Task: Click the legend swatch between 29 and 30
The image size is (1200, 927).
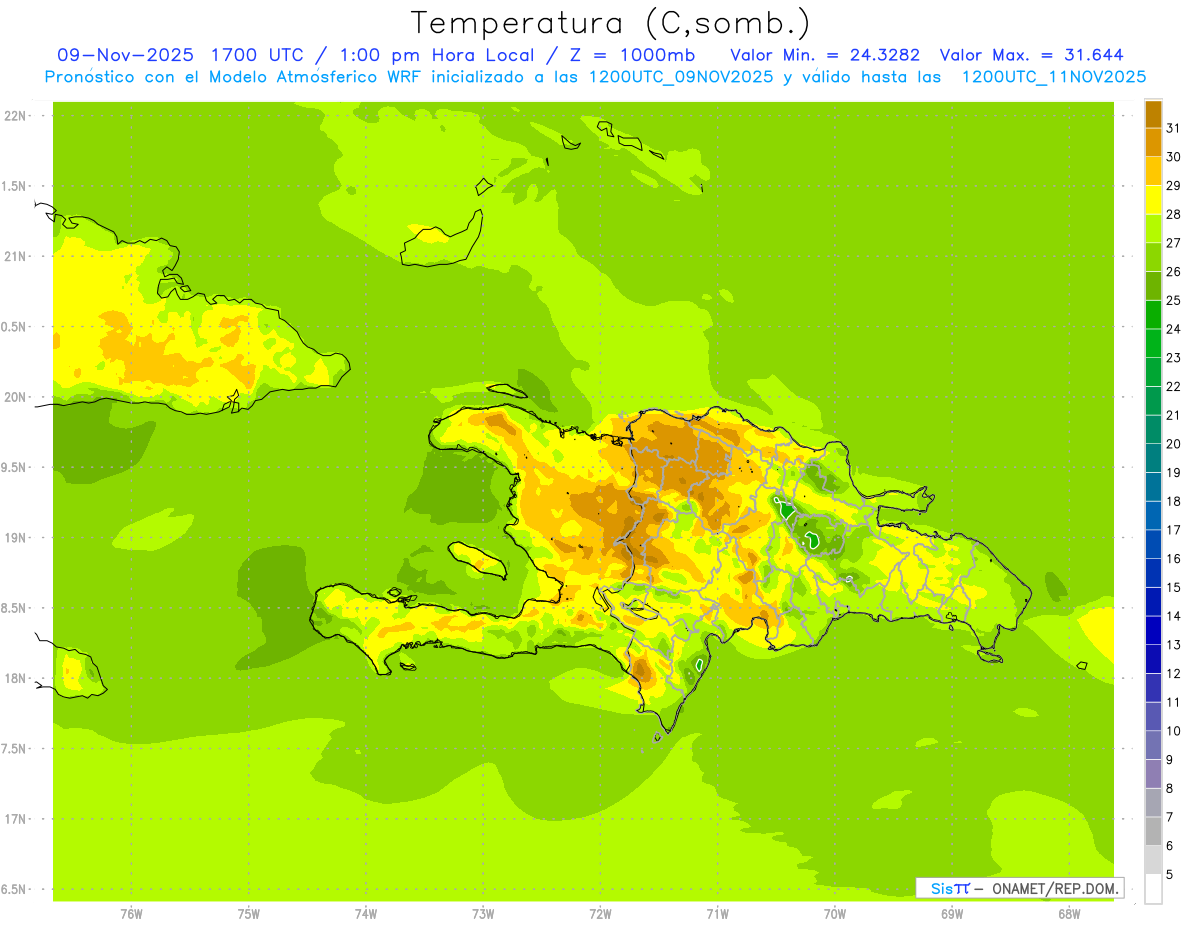Action: (1153, 171)
